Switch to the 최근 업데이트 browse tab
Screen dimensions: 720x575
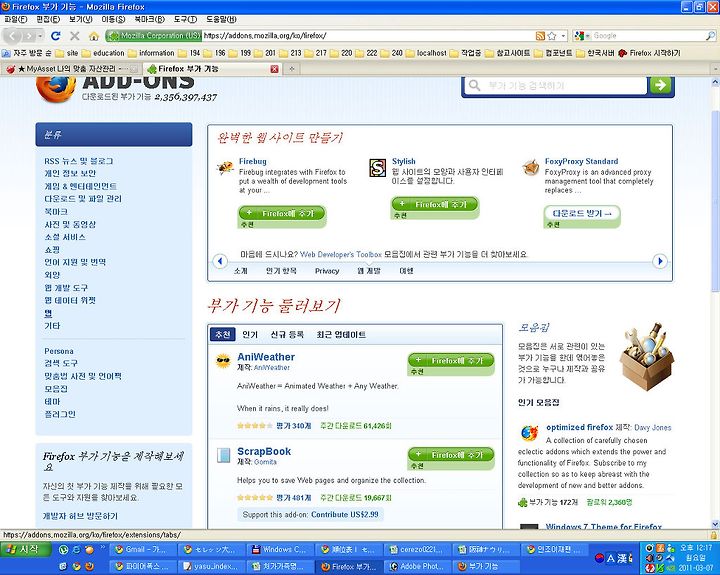341,334
